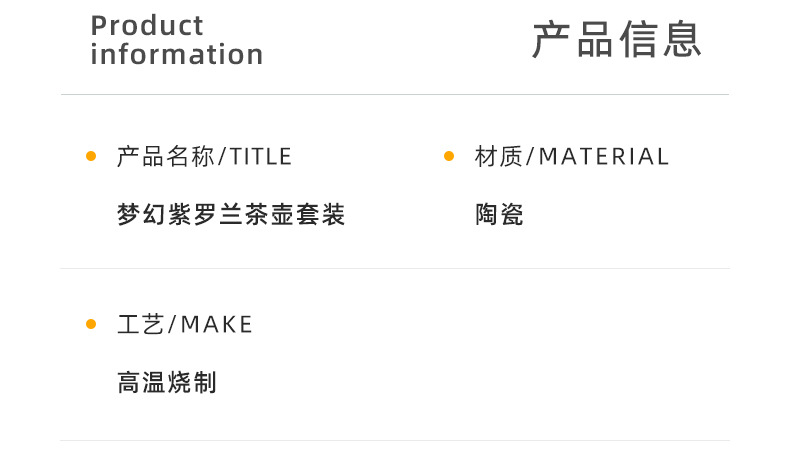
Task: Select the product name 梦幻紫罗兰茶壶套装
Action: (x=231, y=214)
